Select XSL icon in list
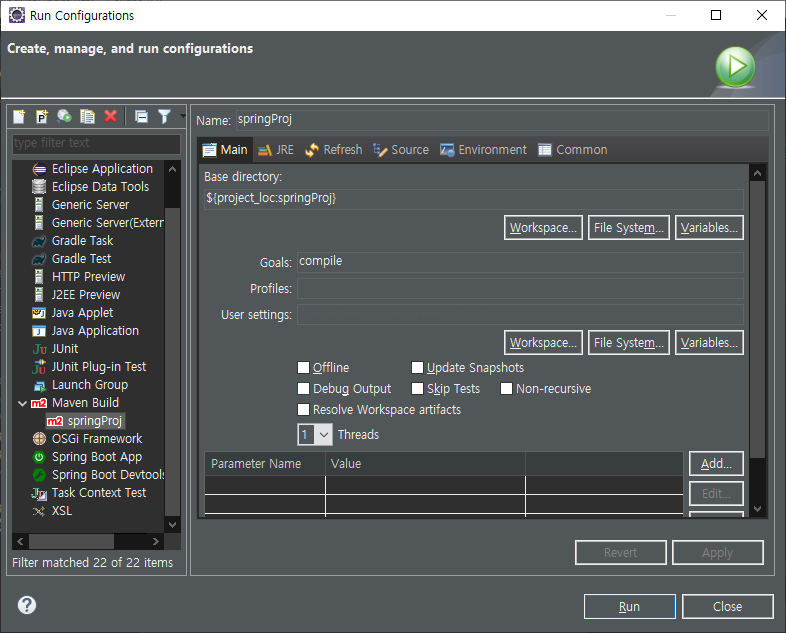 tap(39, 511)
